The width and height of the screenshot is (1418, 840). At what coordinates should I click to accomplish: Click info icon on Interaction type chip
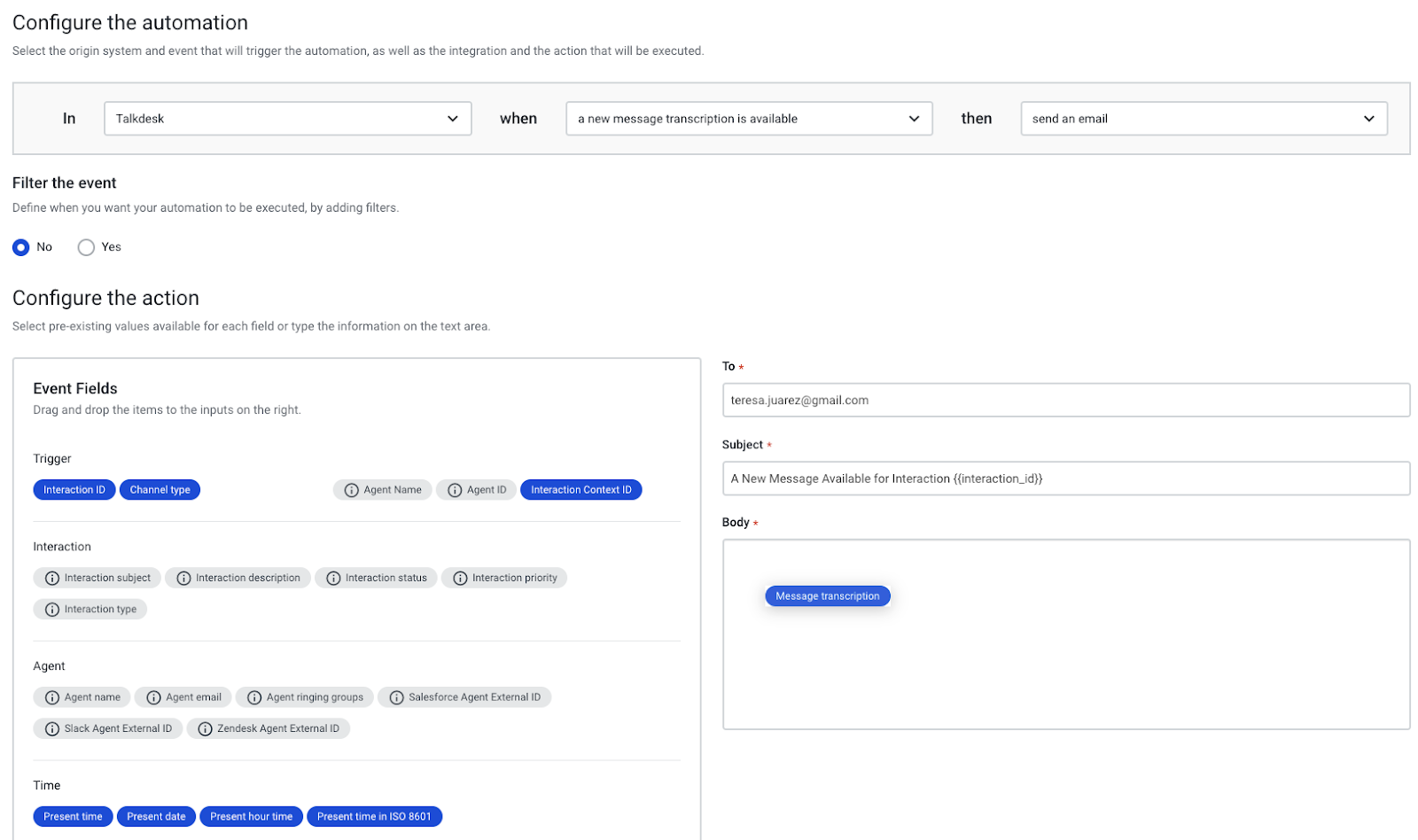coord(52,610)
